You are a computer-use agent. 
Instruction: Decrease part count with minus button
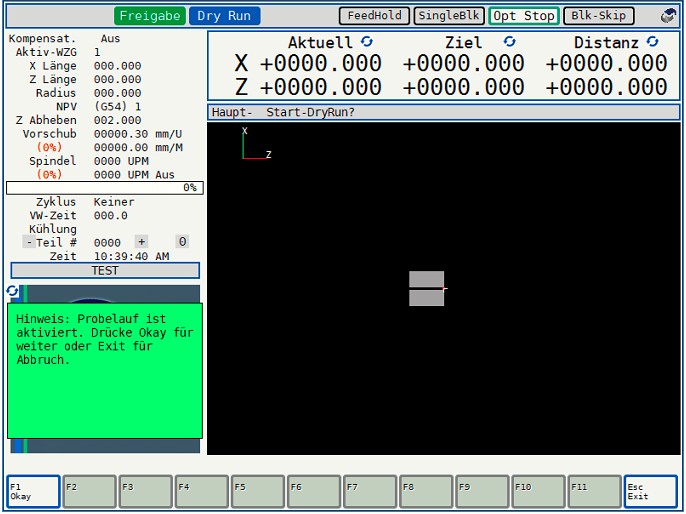(29, 242)
